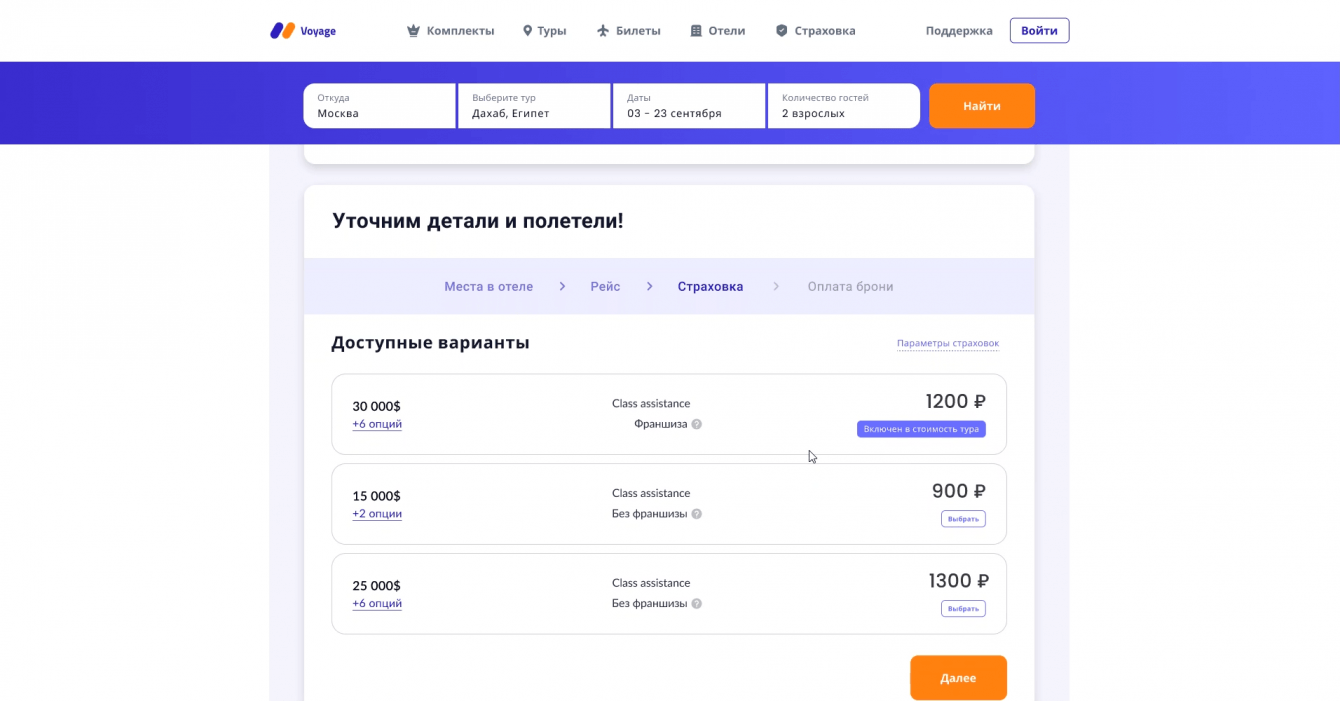Click the crown icon beside Комплекты
The image size is (1340, 701).
click(x=413, y=31)
